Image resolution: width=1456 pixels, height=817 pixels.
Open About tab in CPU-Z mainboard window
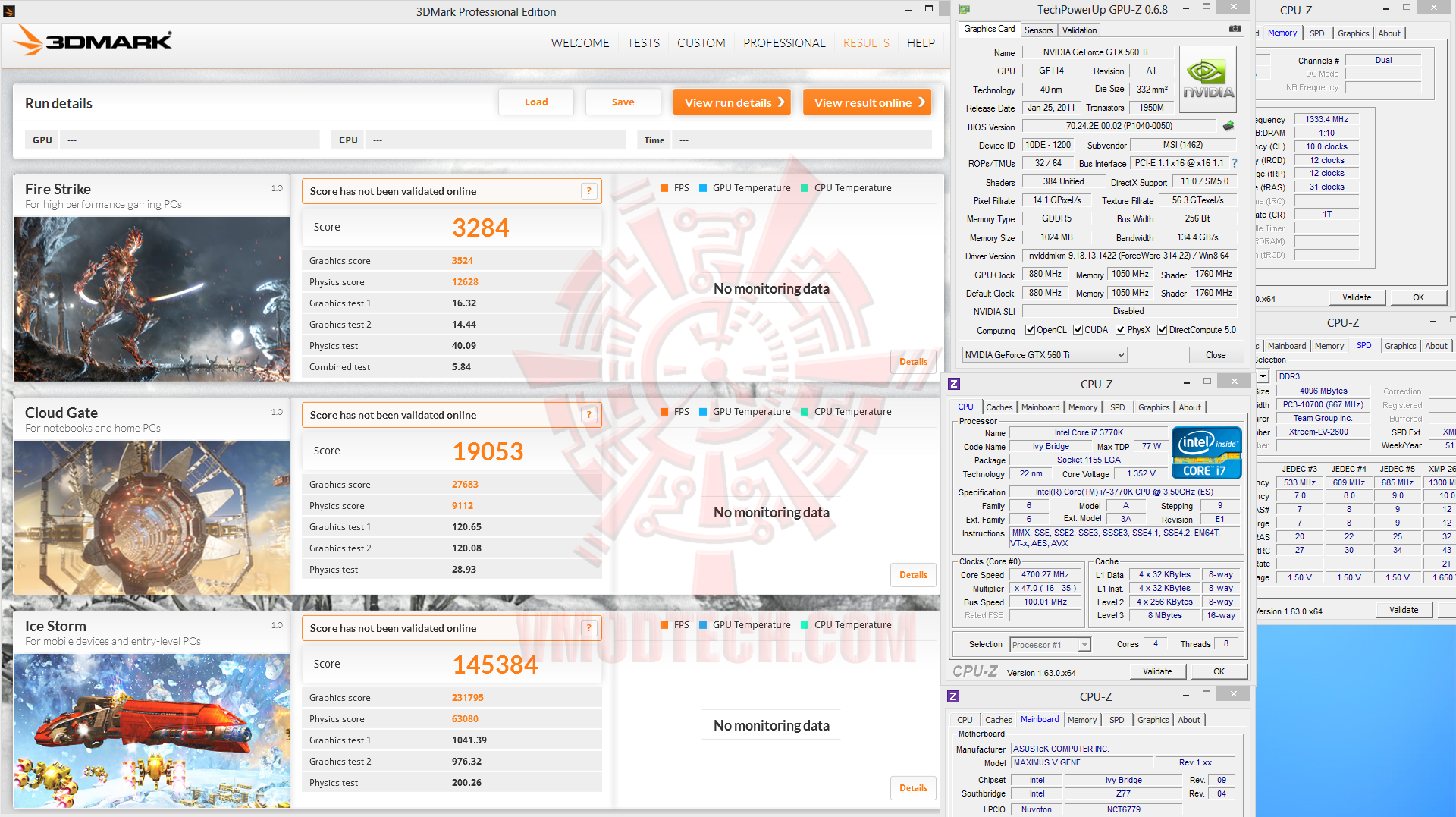[1189, 720]
